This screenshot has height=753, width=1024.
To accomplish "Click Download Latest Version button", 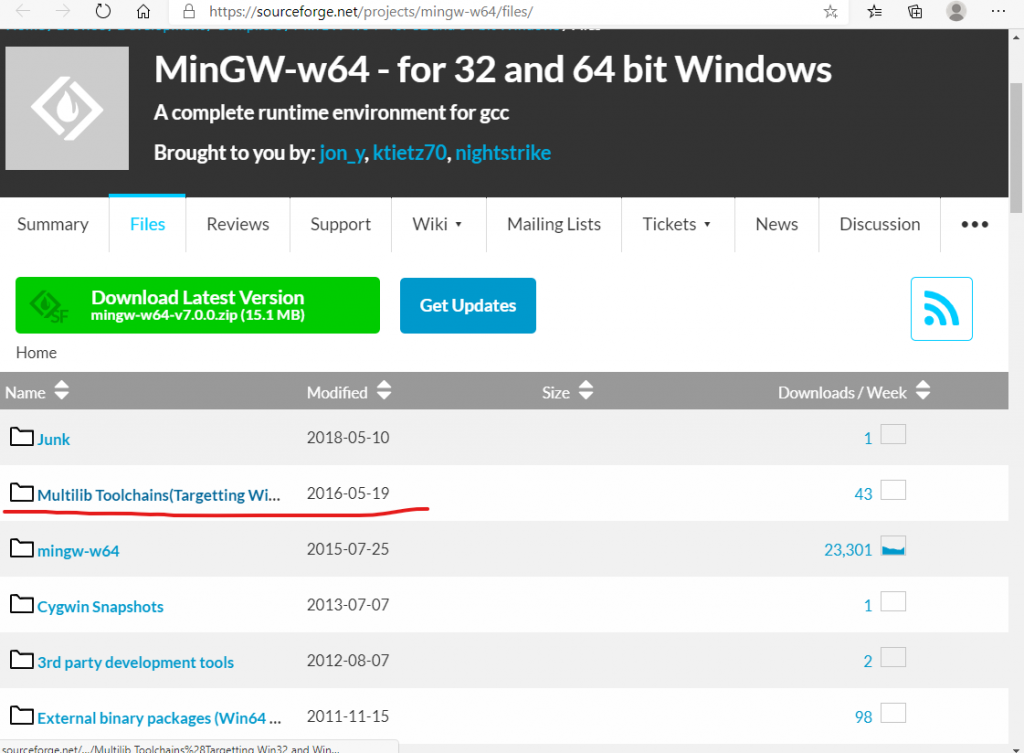I will 197,305.
